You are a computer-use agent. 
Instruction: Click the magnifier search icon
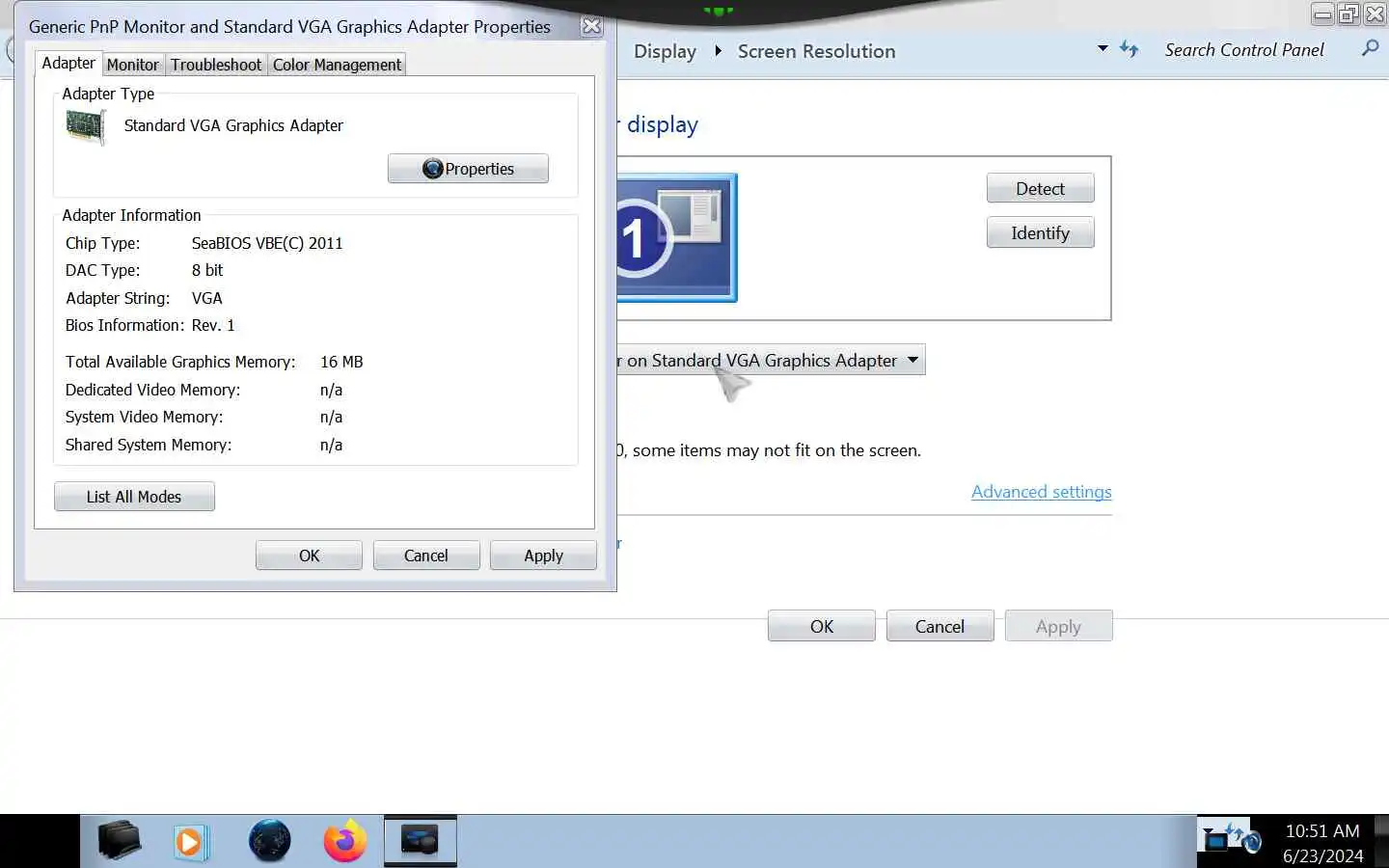pyautogui.click(x=1370, y=48)
